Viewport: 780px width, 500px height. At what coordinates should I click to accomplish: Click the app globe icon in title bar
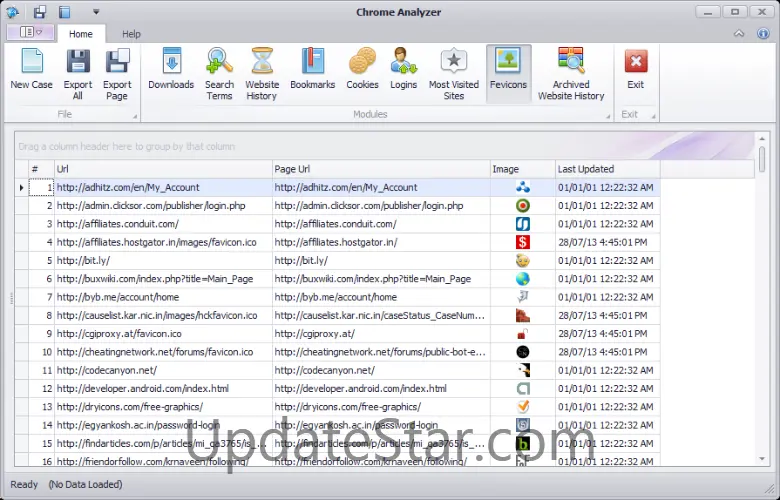13,12
